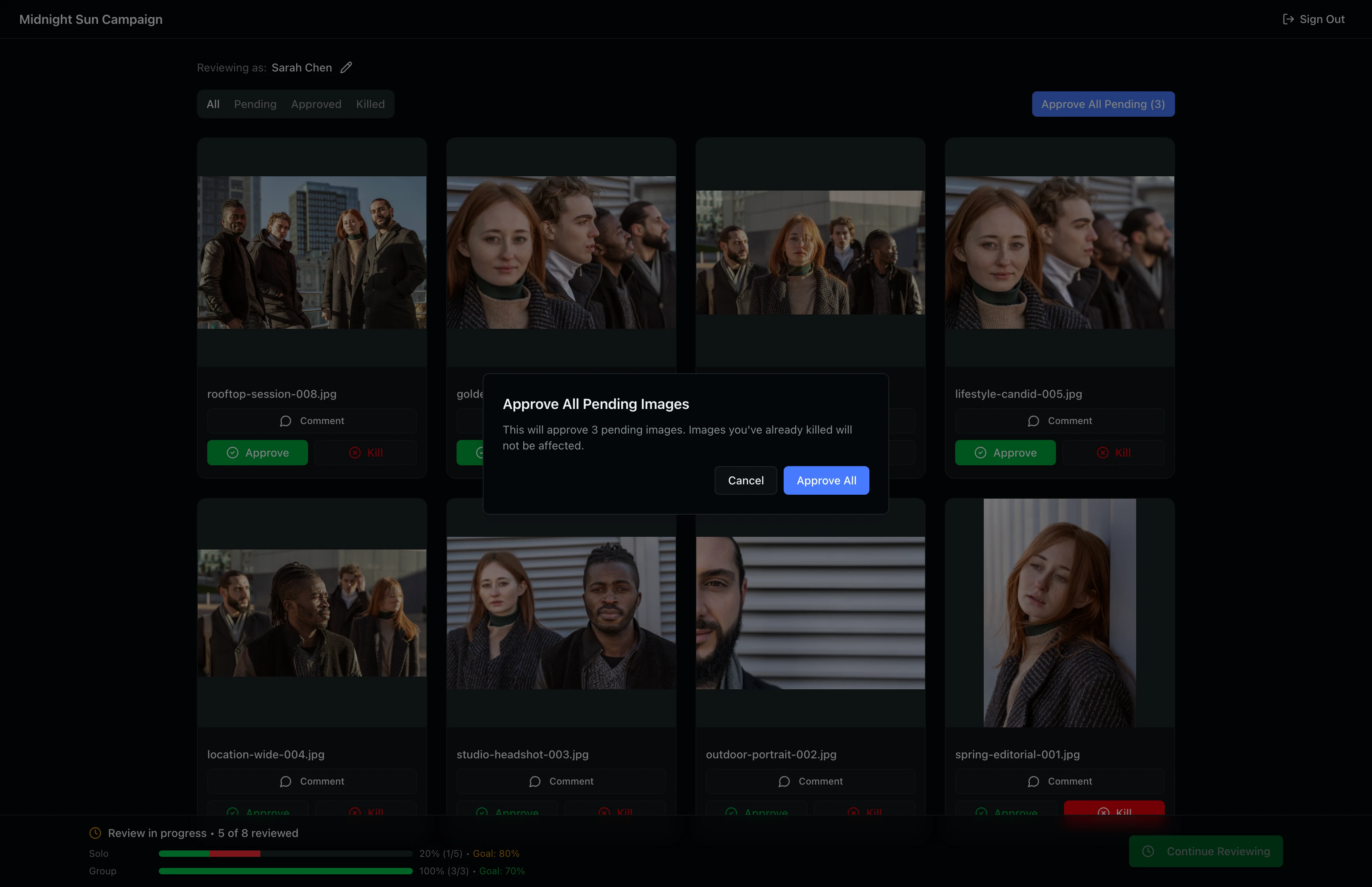Select the sign-out arrow icon in the header
The width and height of the screenshot is (1372, 887).
point(1289,19)
